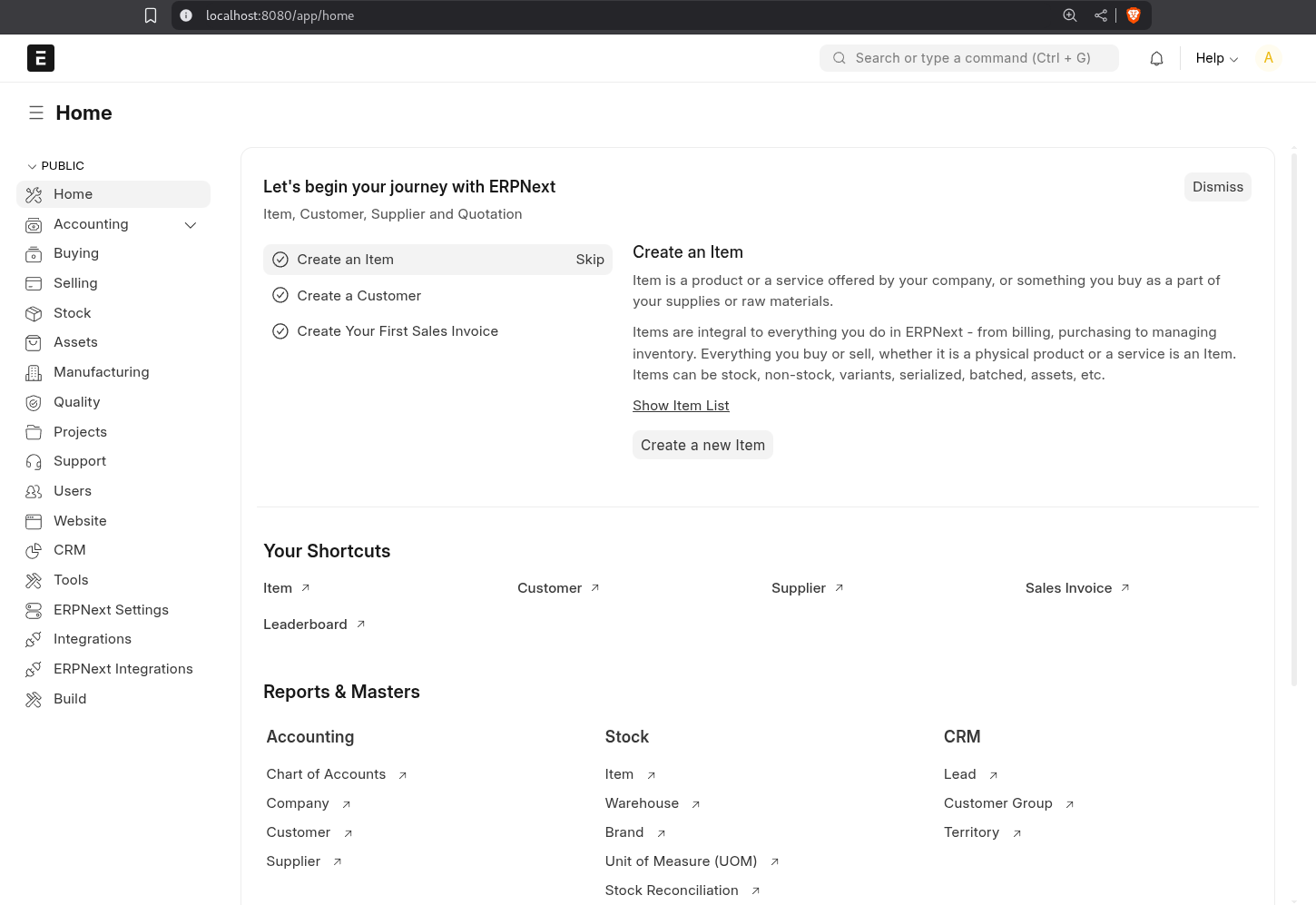Open Manufacturing workspace label
The width and height of the screenshot is (1316, 905).
click(102, 372)
